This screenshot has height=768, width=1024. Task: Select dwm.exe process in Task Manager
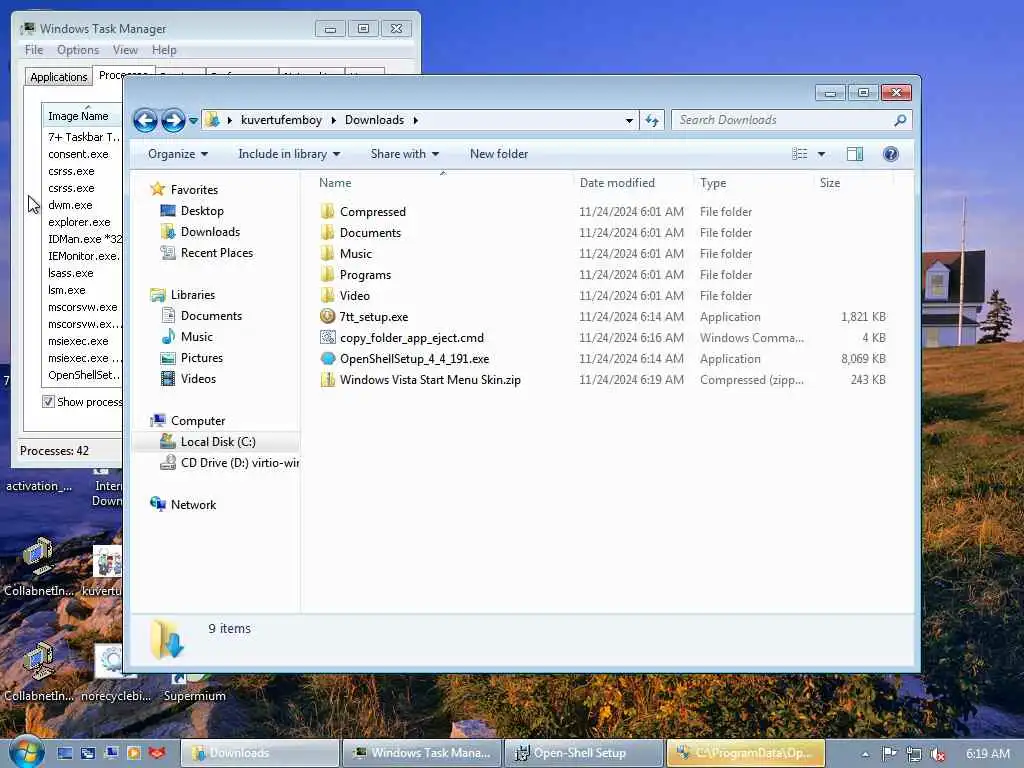(x=70, y=205)
